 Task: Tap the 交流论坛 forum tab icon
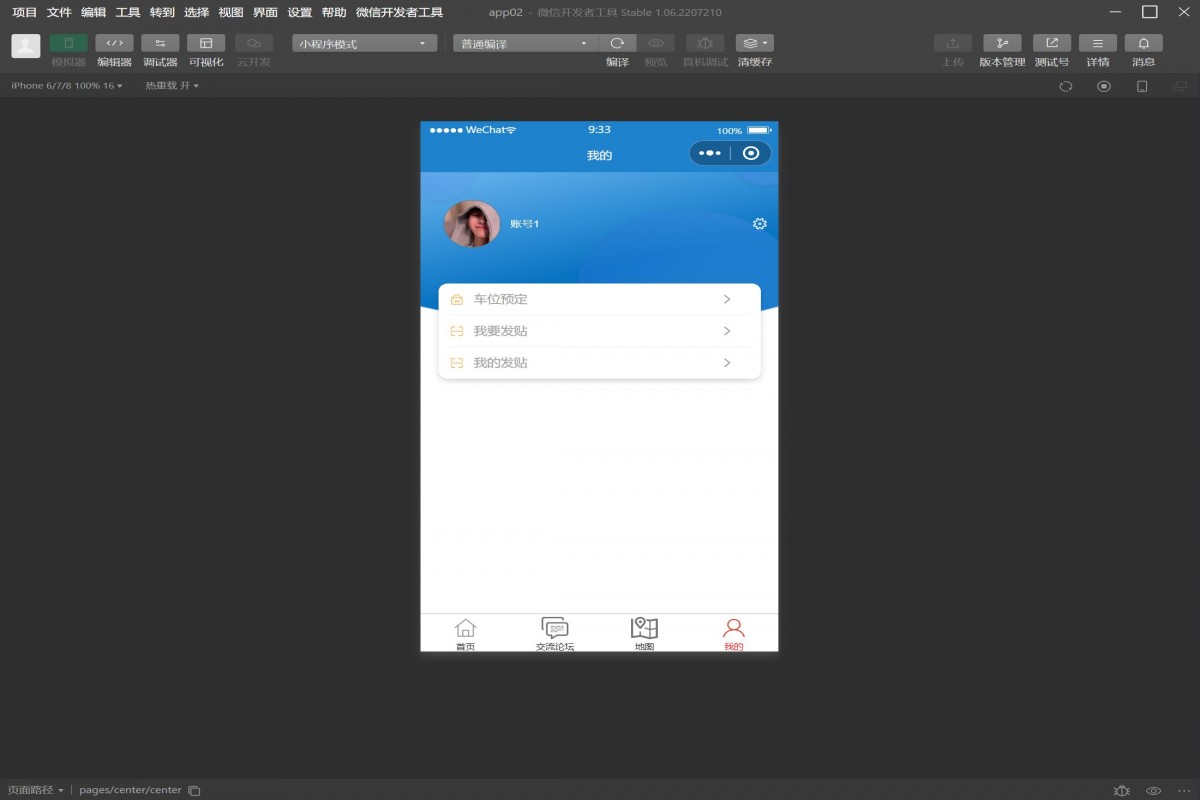[x=554, y=629]
